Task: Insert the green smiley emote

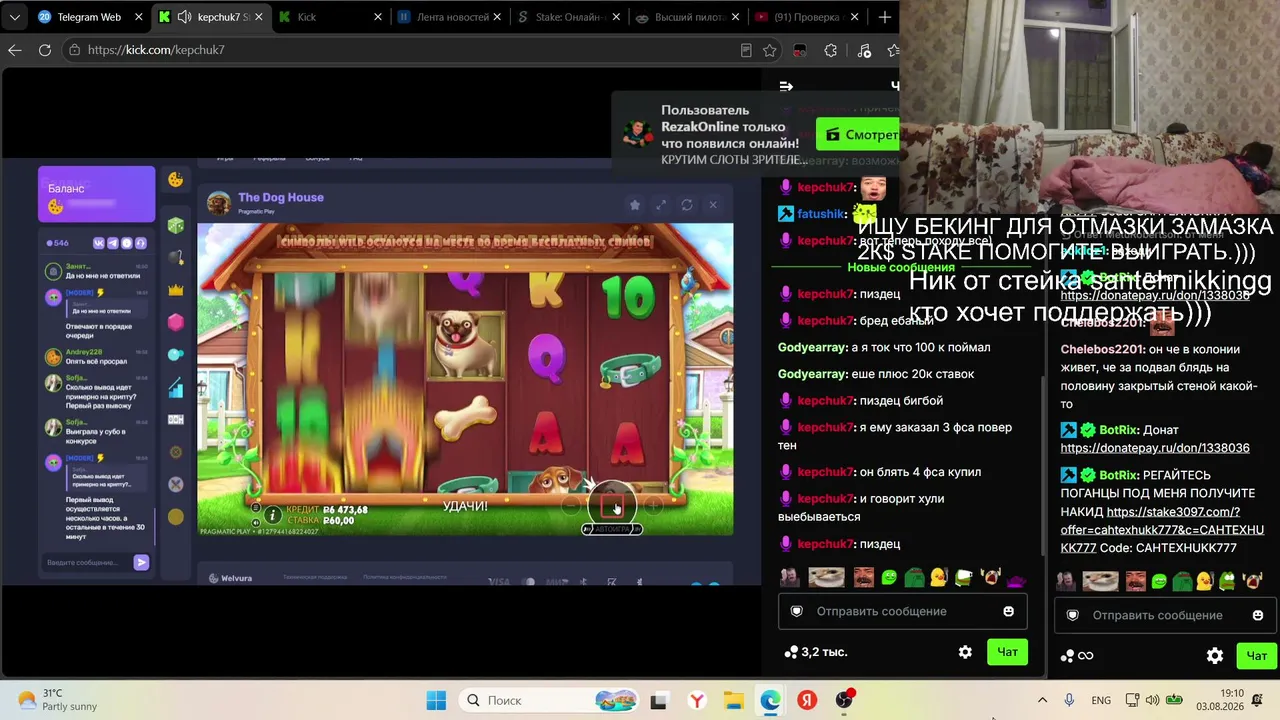Action: click(889, 578)
